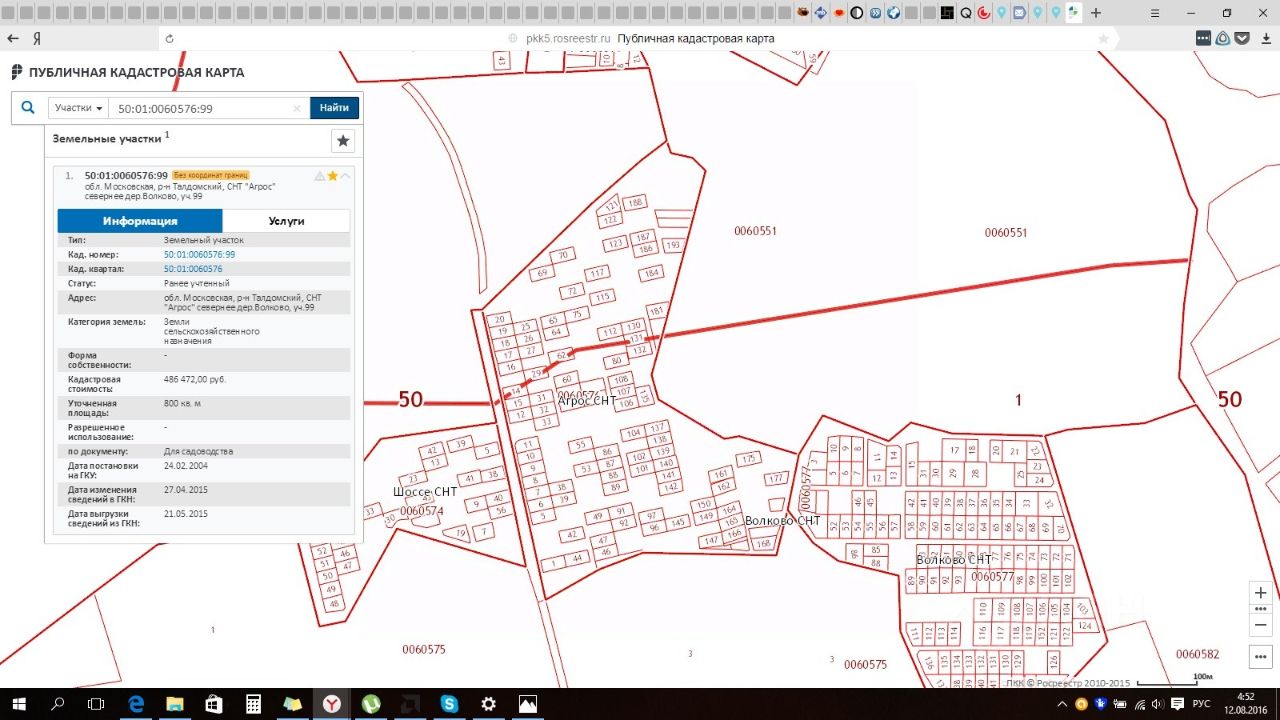1280x720 pixels.
Task: Collapse the parcel result with the chevron
Action: 346,176
